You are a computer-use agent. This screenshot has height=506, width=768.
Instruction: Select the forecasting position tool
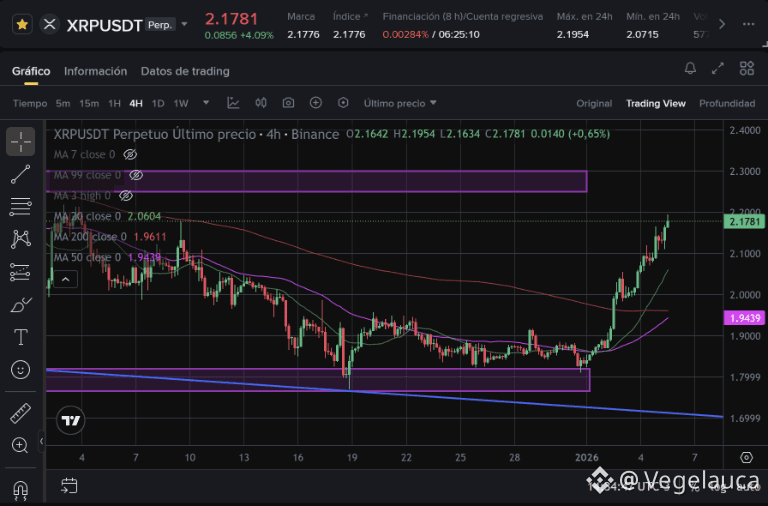21,272
